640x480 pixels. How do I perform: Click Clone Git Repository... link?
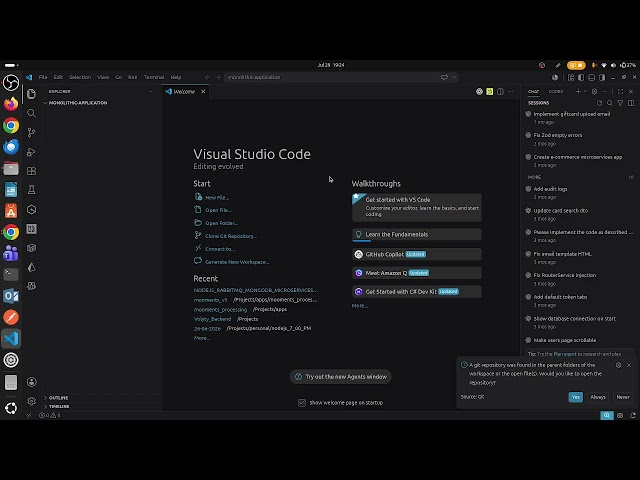[231, 236]
